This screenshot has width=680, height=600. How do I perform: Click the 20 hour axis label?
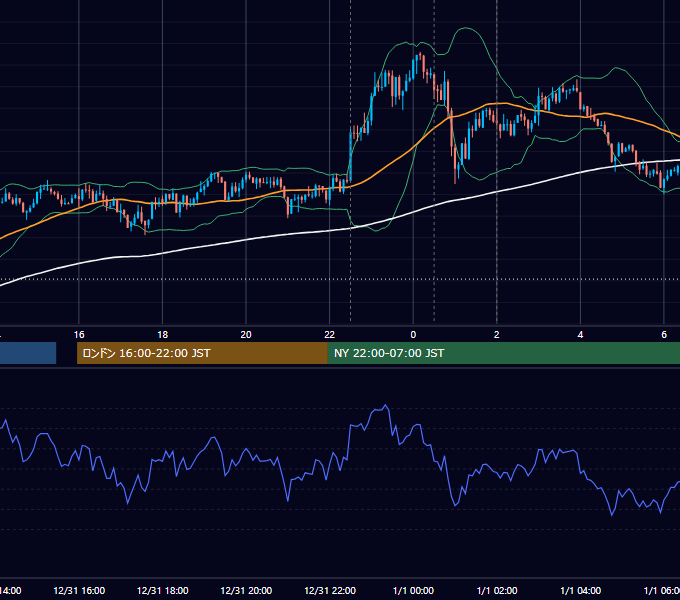(246, 335)
